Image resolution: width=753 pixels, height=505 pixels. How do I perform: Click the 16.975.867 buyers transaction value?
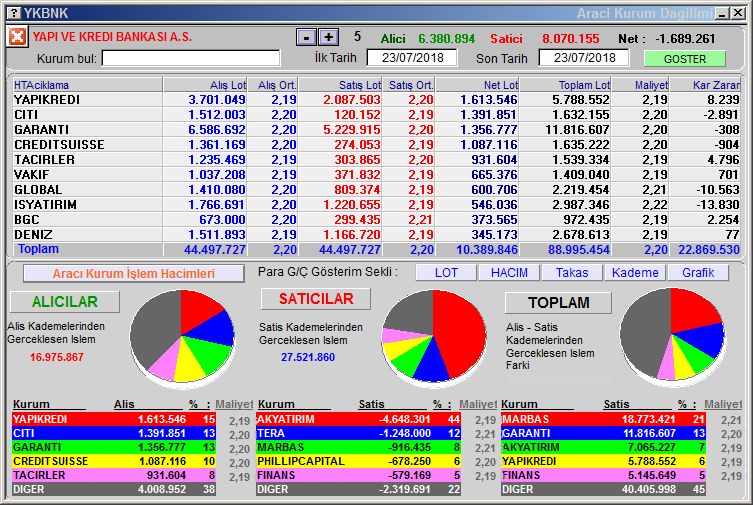point(57,357)
